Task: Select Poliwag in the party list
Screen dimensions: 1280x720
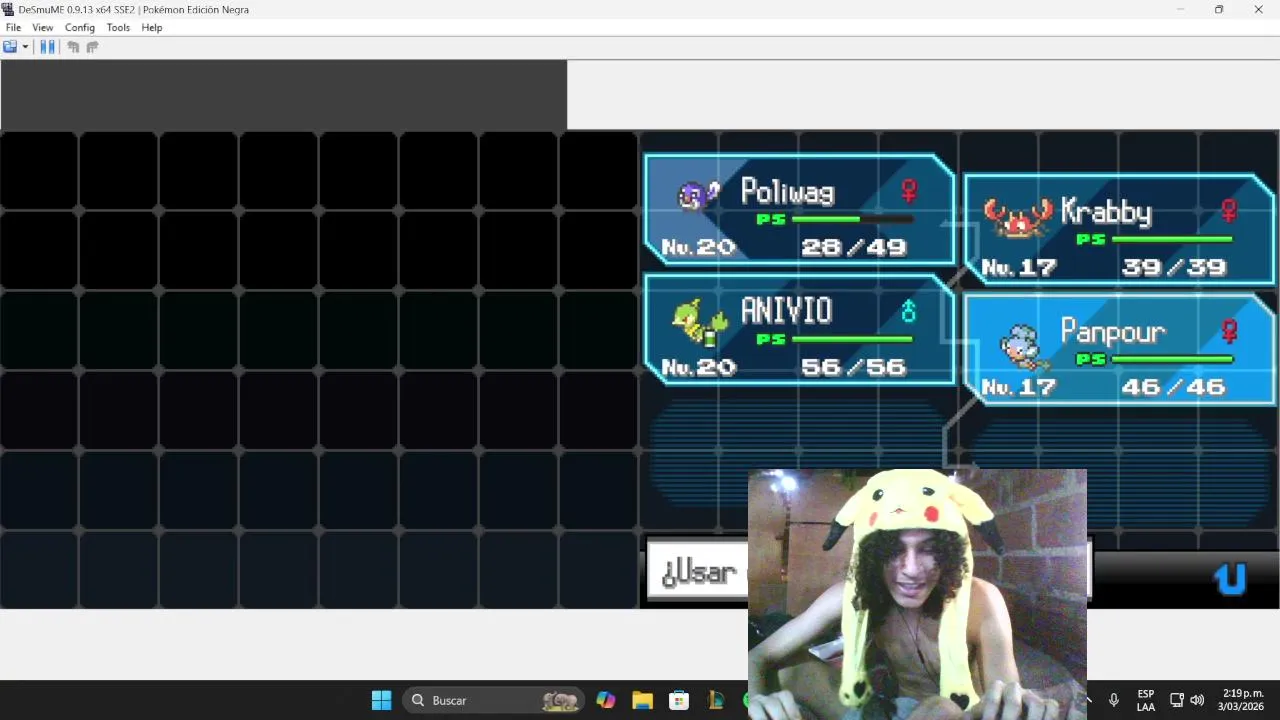Action: tap(799, 209)
